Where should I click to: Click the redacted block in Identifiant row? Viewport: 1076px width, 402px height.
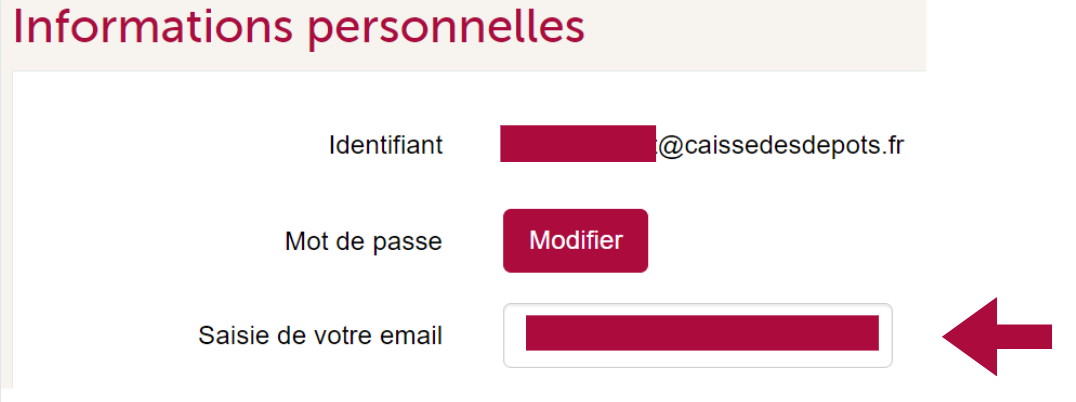coord(577,144)
